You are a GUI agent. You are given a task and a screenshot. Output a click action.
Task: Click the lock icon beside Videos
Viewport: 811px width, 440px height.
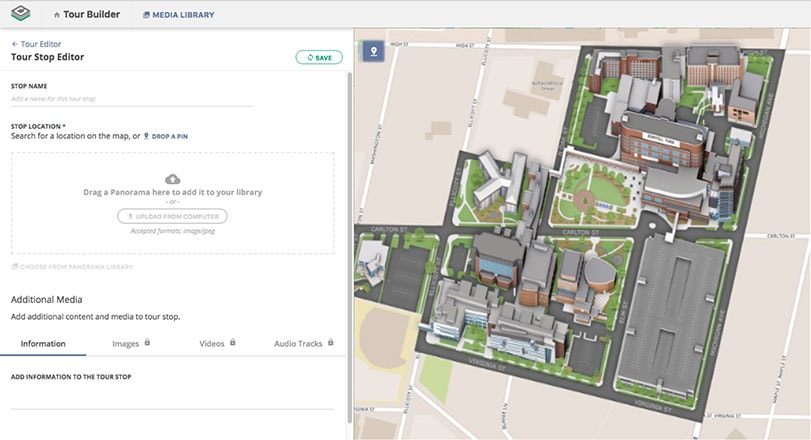[233, 342]
